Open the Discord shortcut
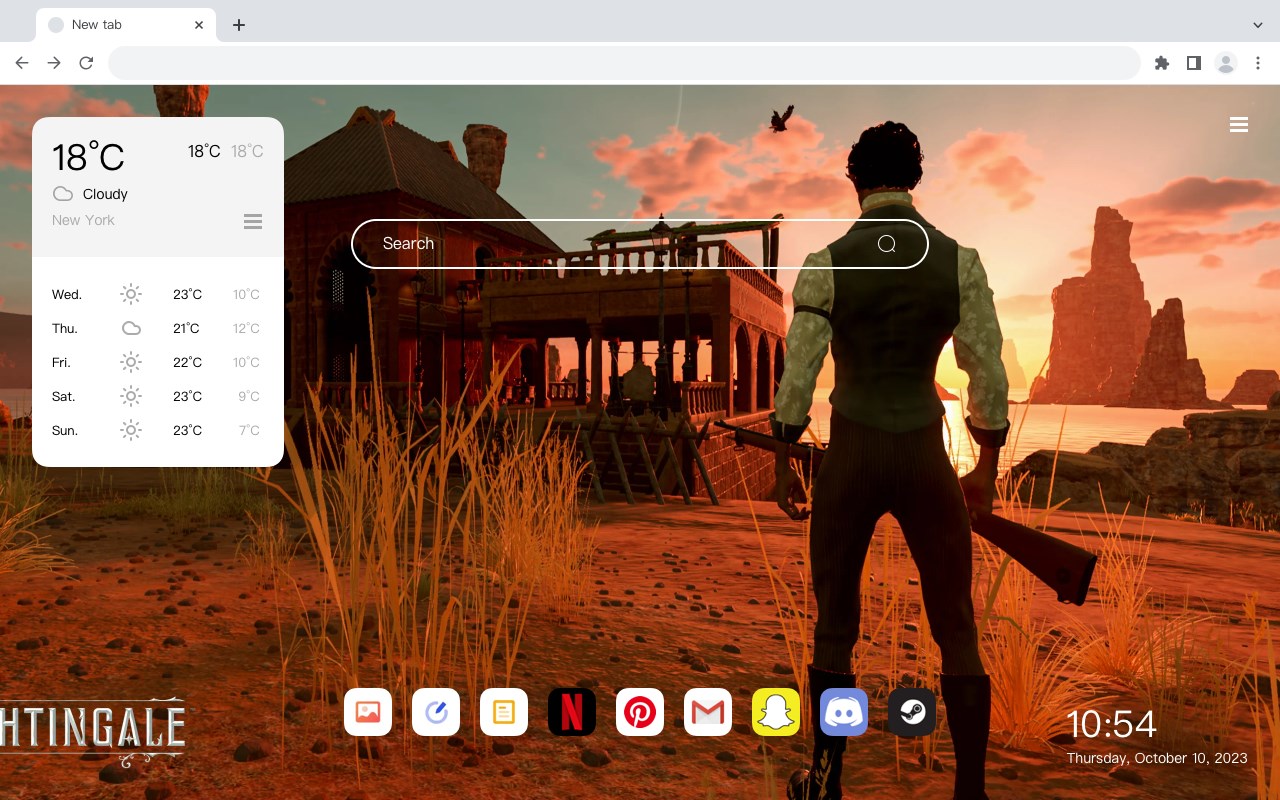The height and width of the screenshot is (800, 1280). click(844, 712)
